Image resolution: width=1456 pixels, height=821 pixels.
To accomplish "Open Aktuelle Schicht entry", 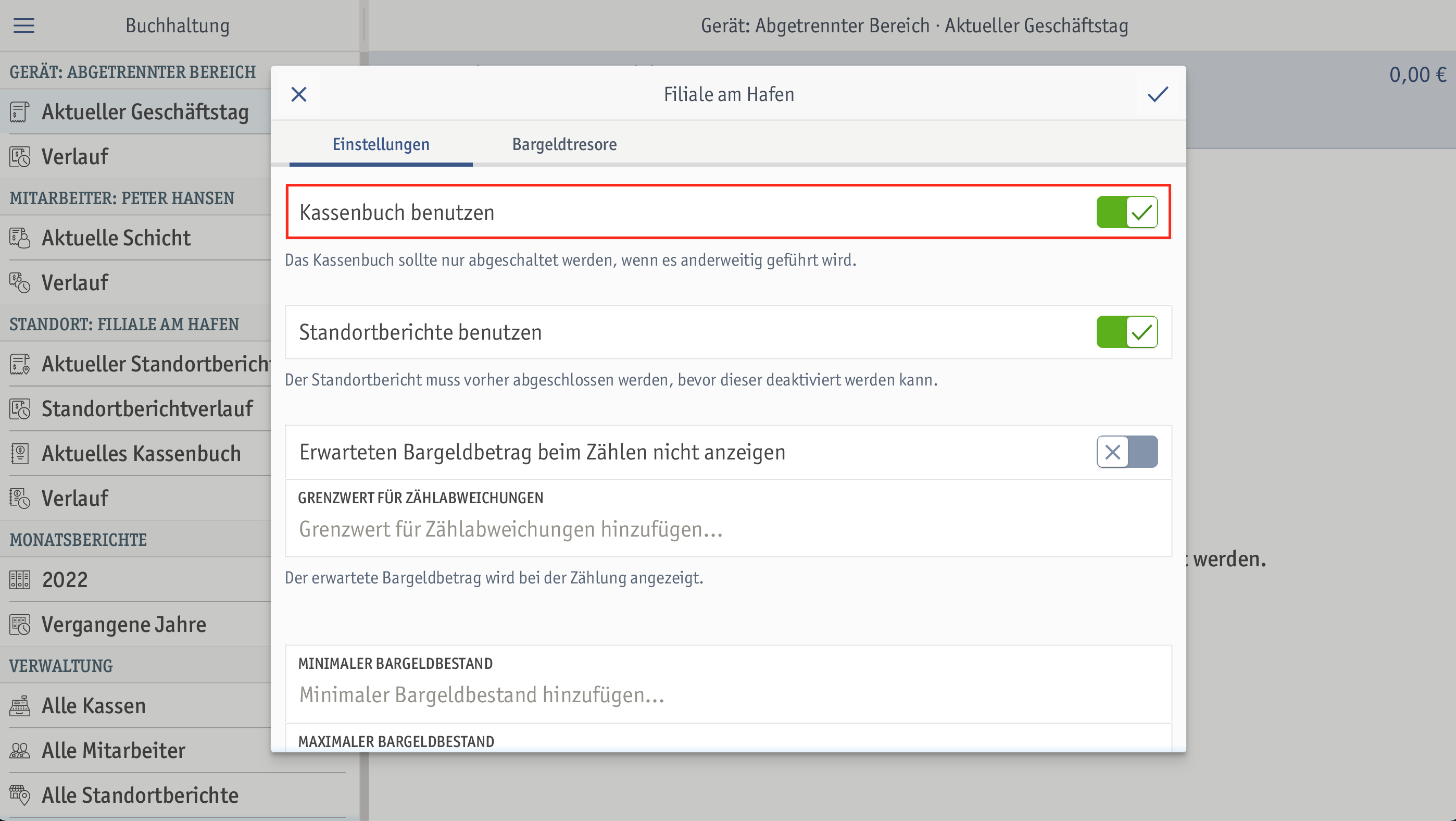I will pyautogui.click(x=116, y=238).
